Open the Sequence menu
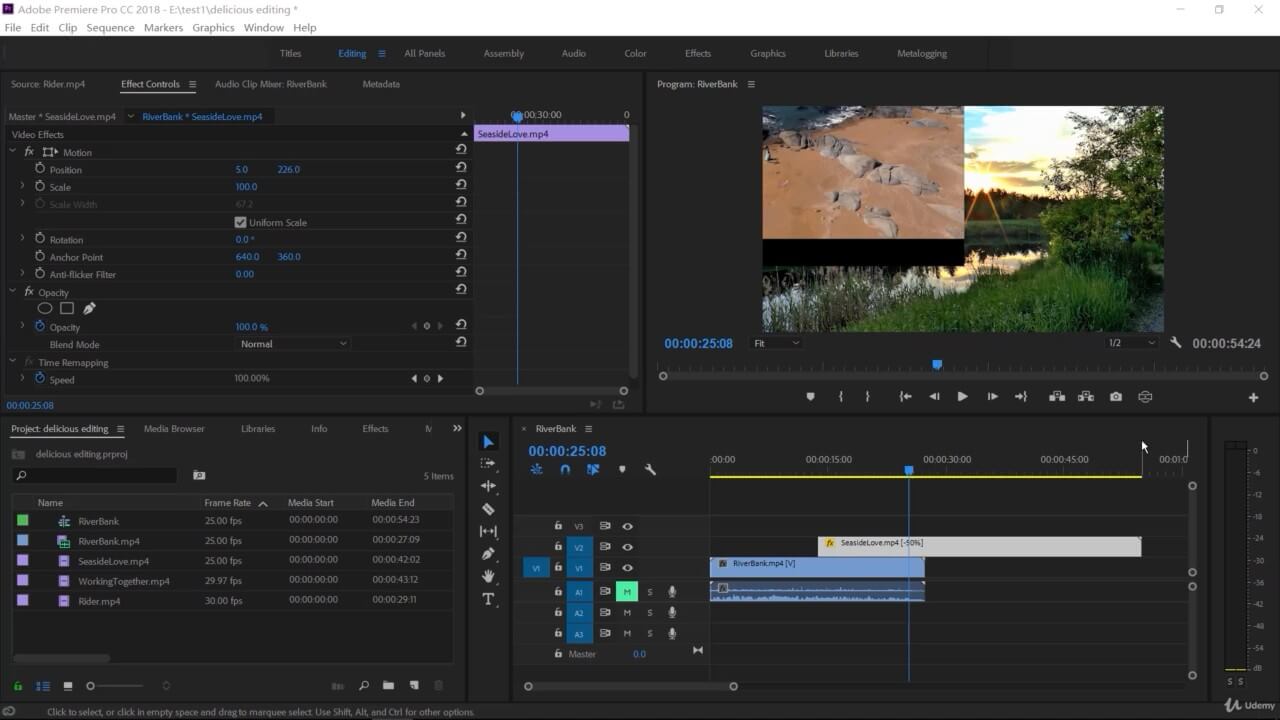1280x720 pixels. pos(110,27)
